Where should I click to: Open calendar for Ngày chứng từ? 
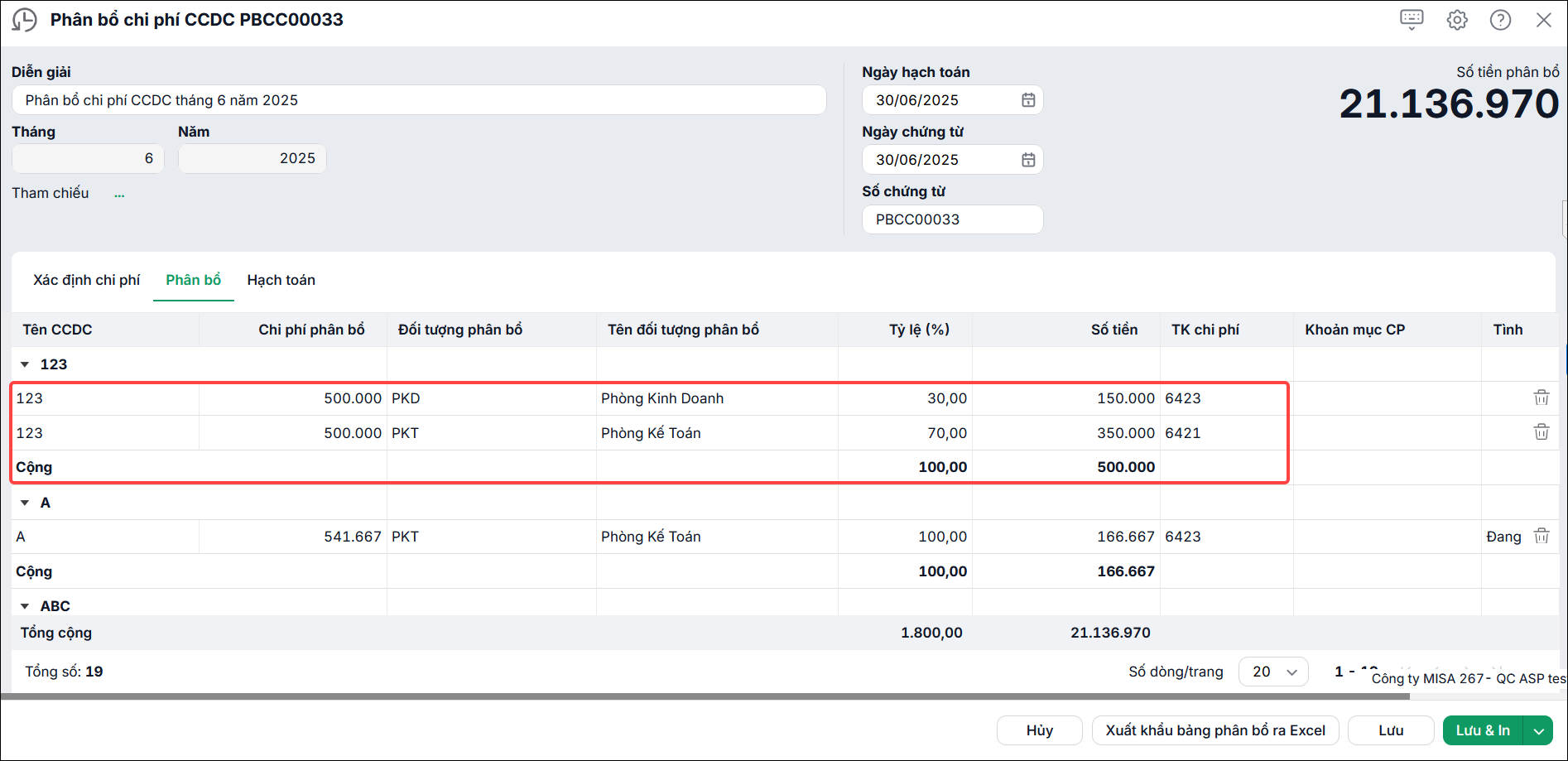pos(1028,160)
